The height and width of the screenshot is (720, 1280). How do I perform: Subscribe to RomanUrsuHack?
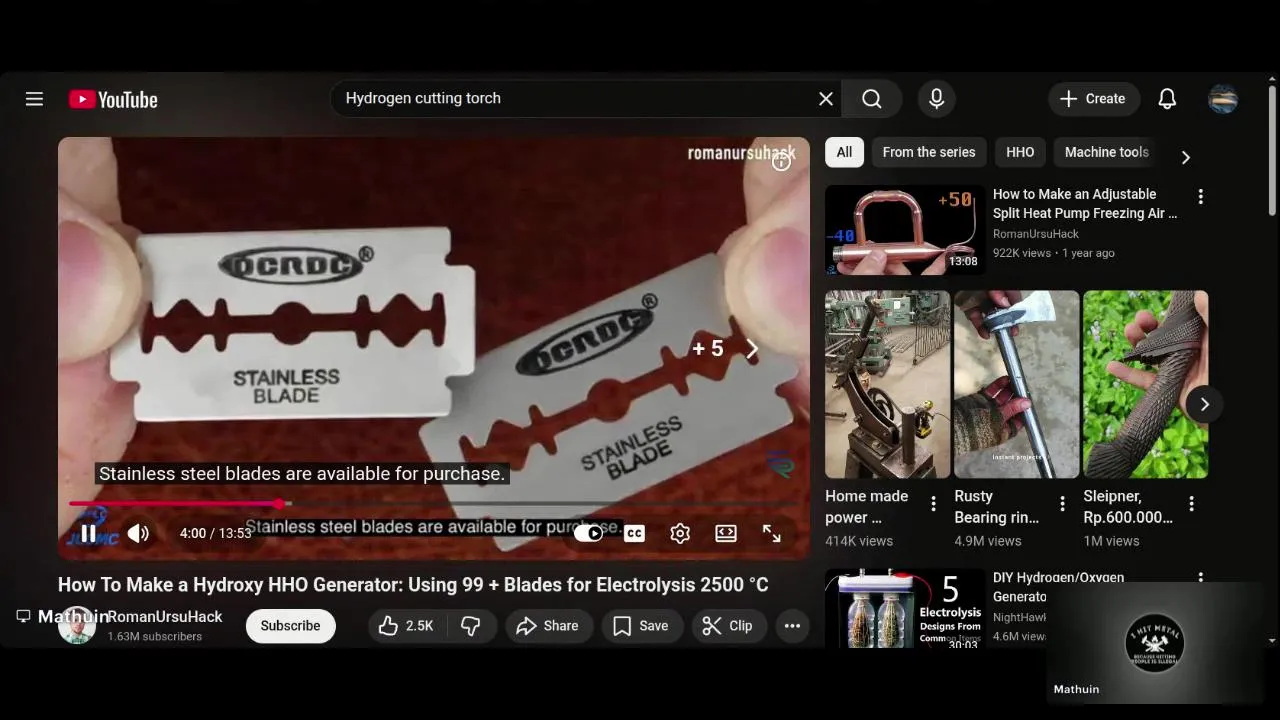tap(290, 626)
